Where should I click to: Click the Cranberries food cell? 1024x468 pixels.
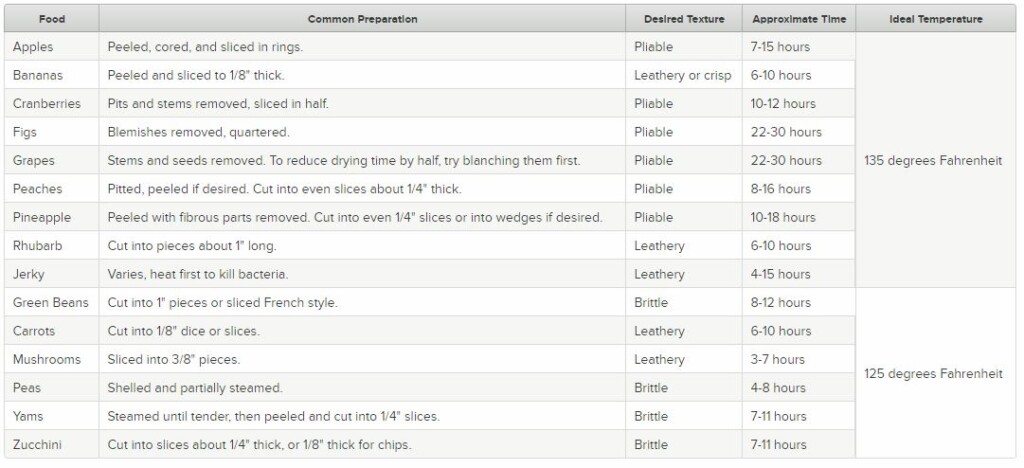point(47,104)
